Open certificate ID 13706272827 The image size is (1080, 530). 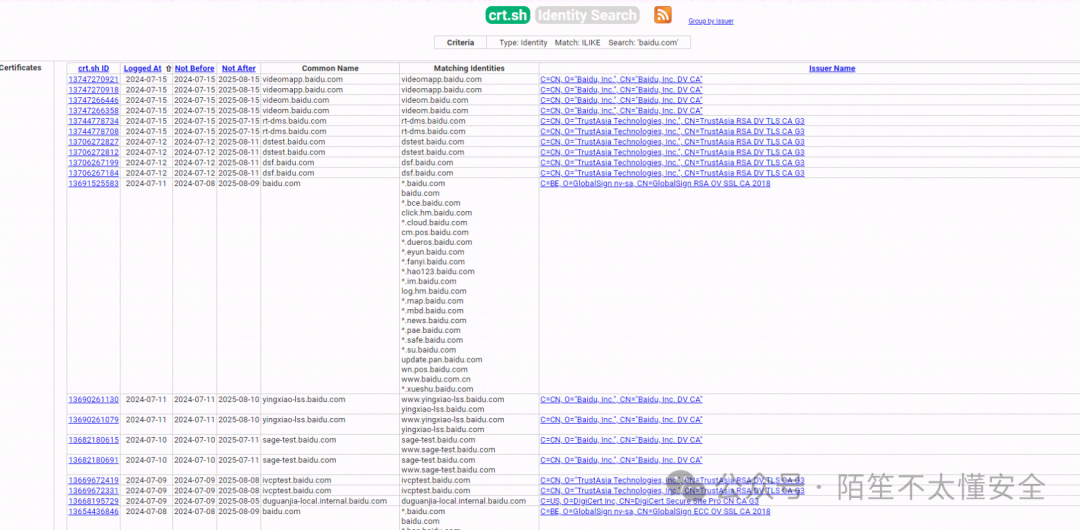point(94,141)
